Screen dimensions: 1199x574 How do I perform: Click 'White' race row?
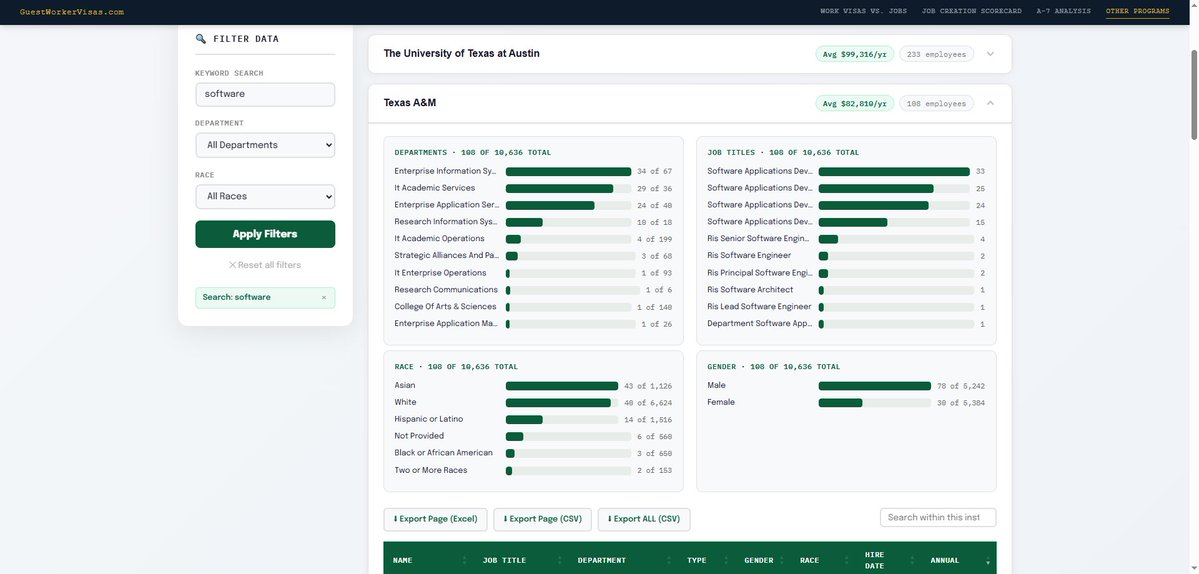click(533, 403)
